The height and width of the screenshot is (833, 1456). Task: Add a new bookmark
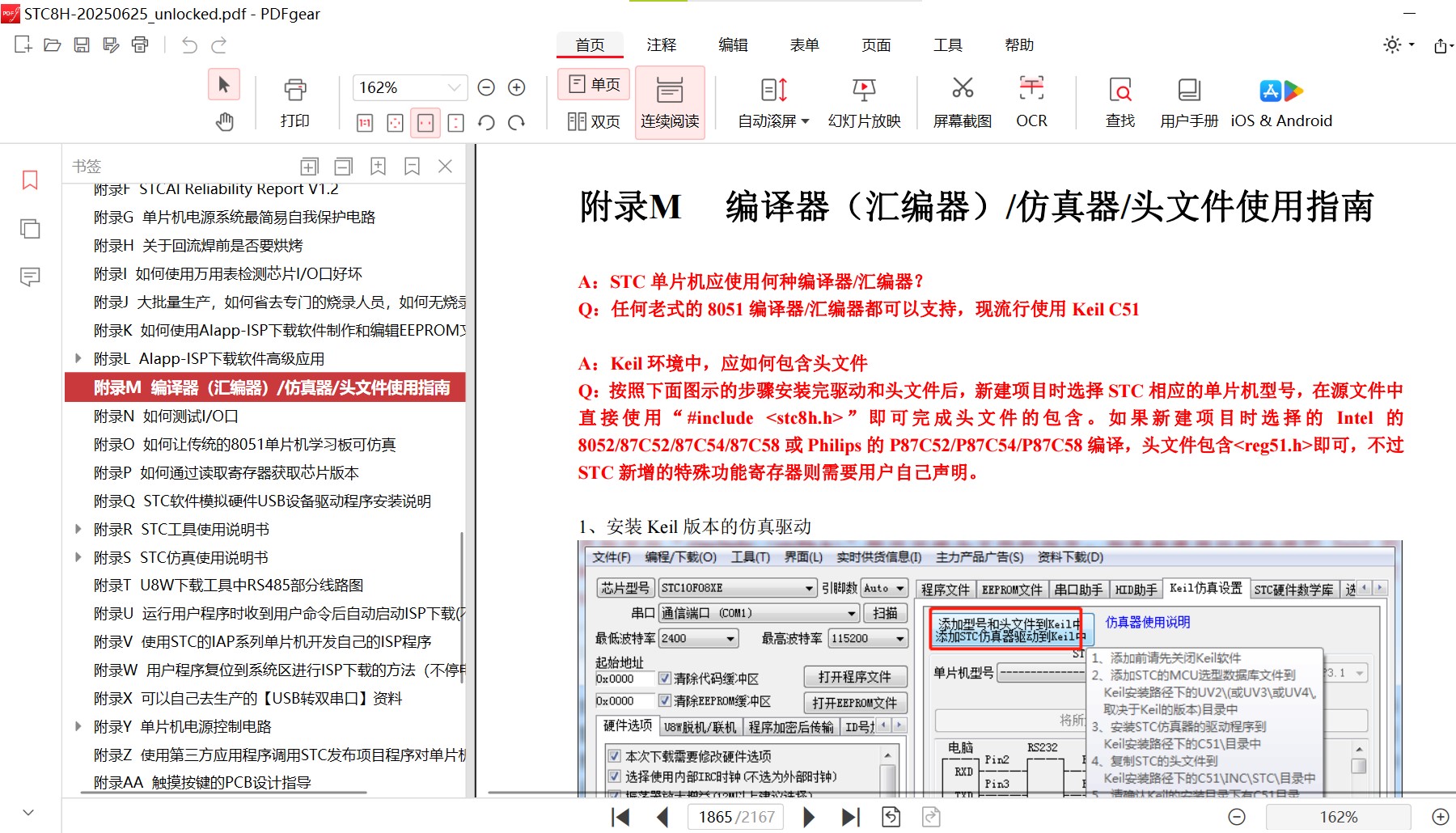tap(378, 167)
